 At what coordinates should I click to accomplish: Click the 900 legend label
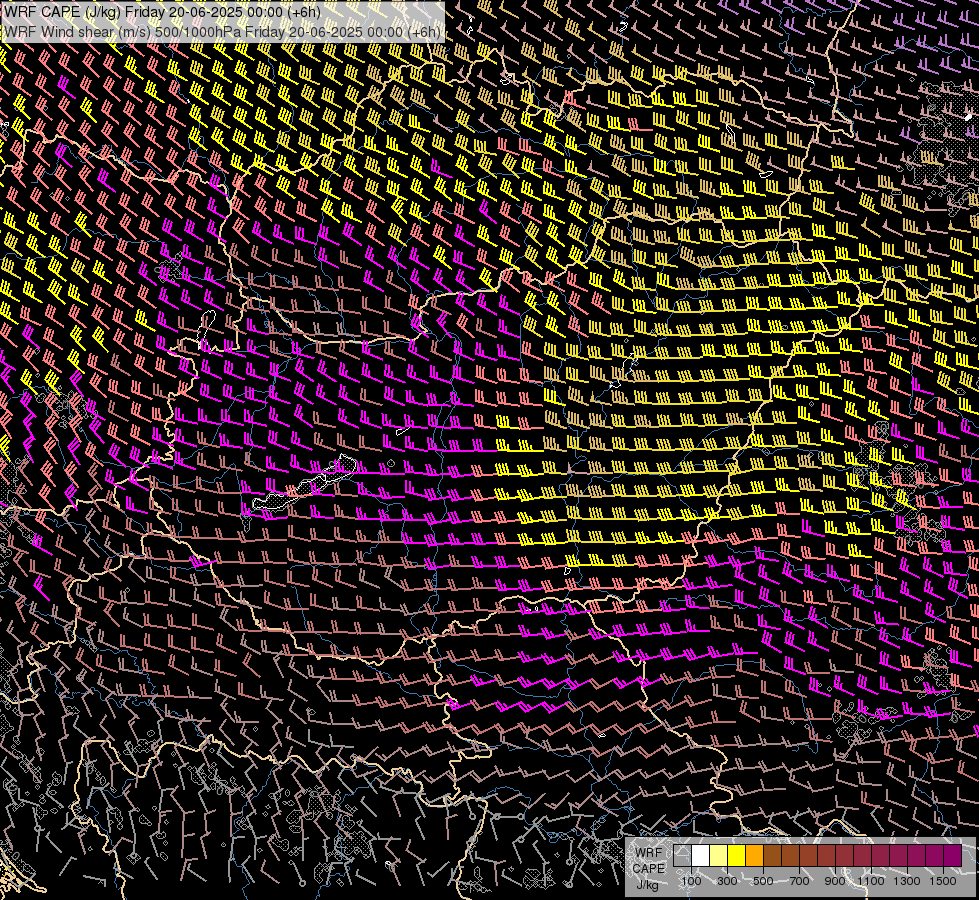click(x=835, y=881)
